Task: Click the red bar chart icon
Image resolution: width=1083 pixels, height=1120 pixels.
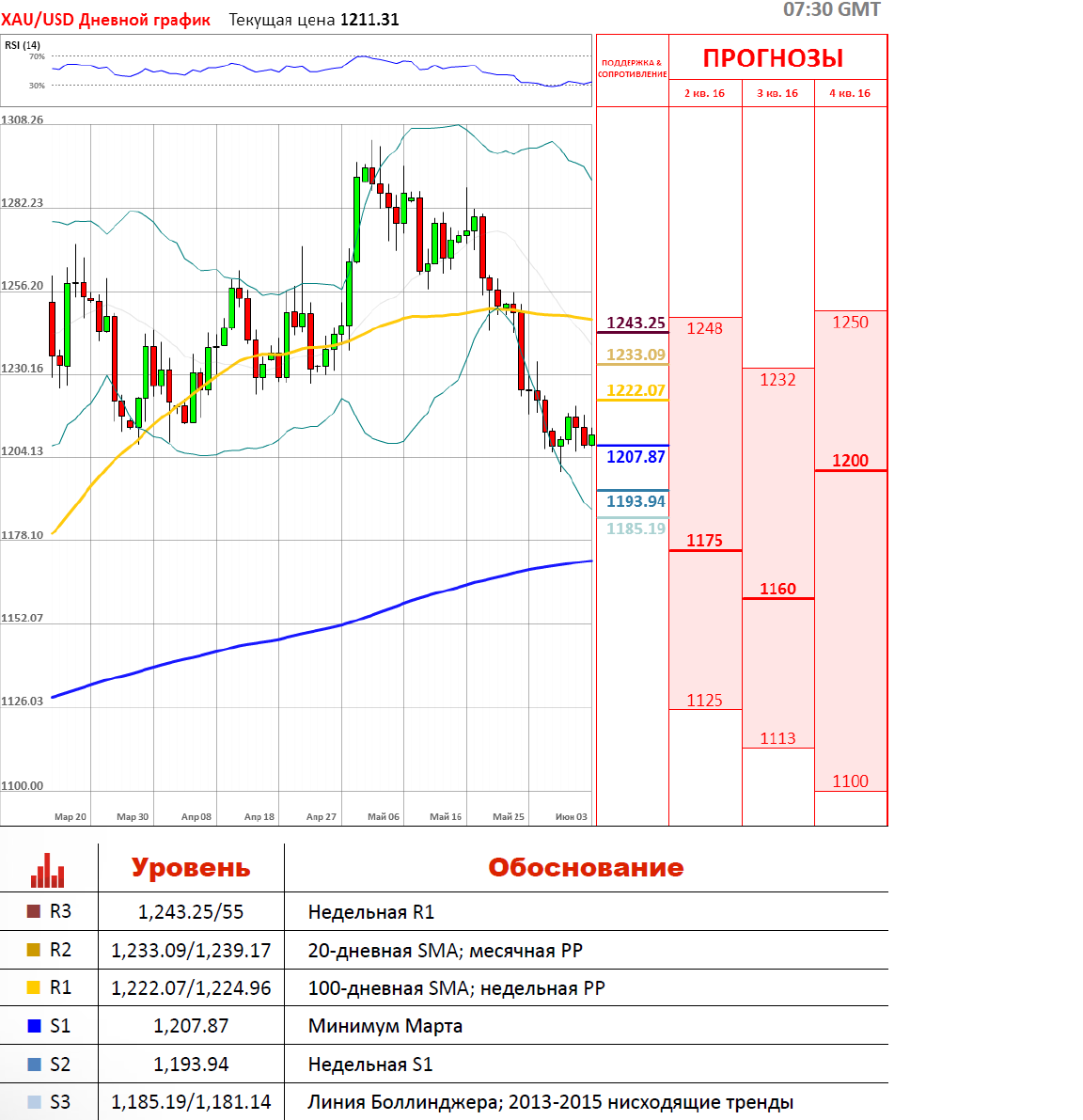Action: pos(48,870)
